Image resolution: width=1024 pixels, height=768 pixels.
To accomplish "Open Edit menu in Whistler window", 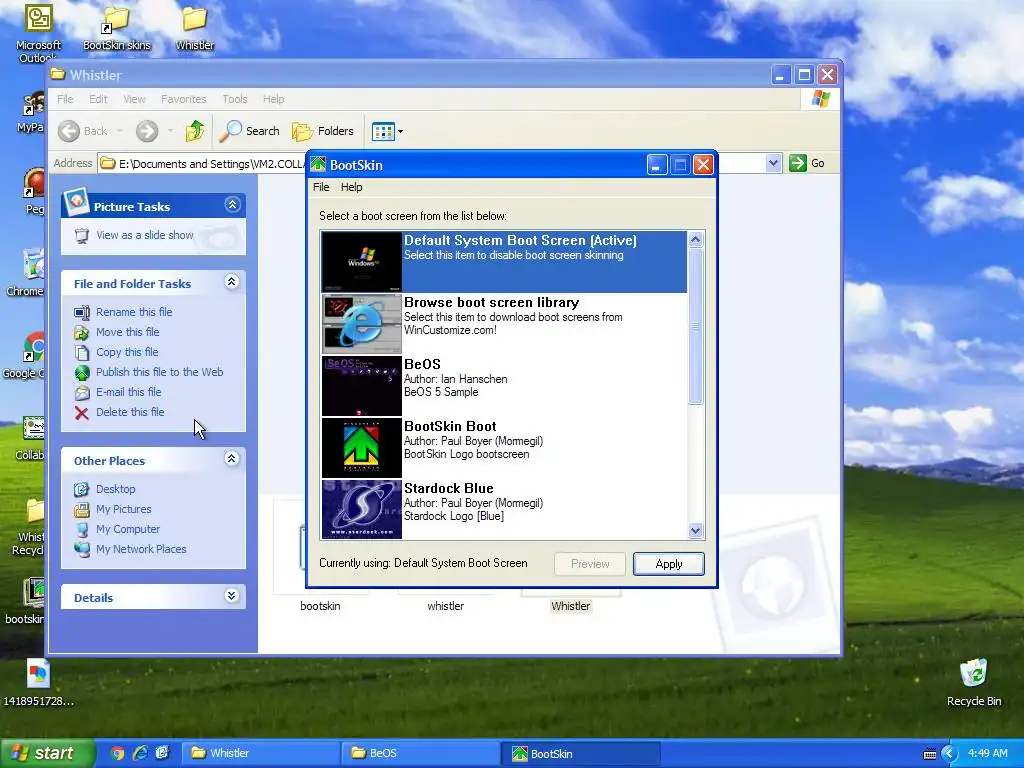I will pyautogui.click(x=99, y=99).
